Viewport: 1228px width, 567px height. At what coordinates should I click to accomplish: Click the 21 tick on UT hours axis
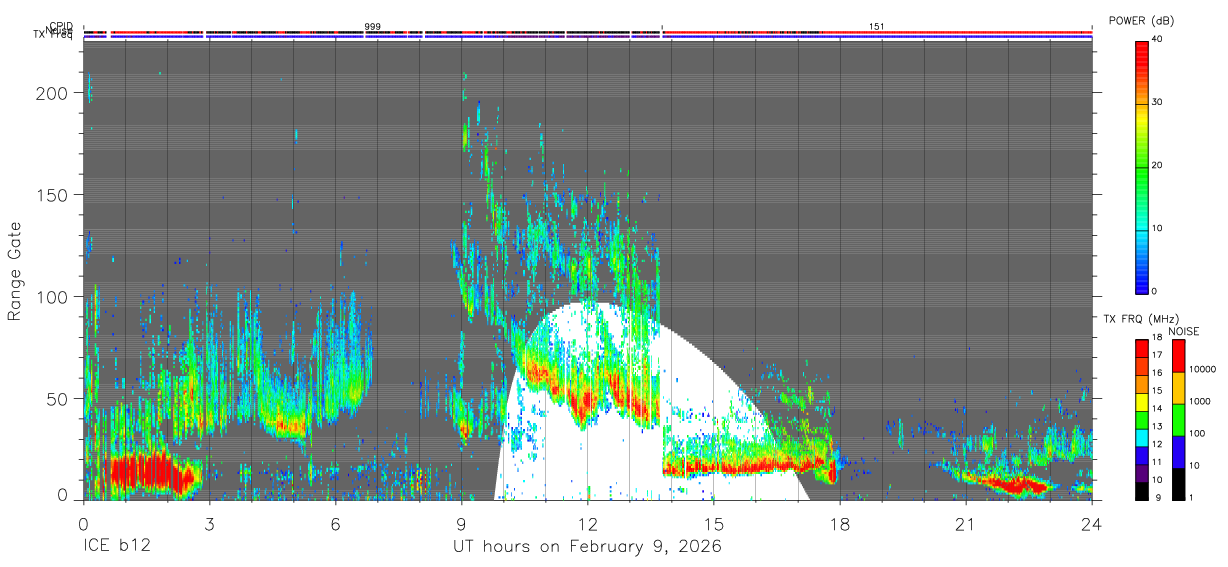(x=966, y=524)
